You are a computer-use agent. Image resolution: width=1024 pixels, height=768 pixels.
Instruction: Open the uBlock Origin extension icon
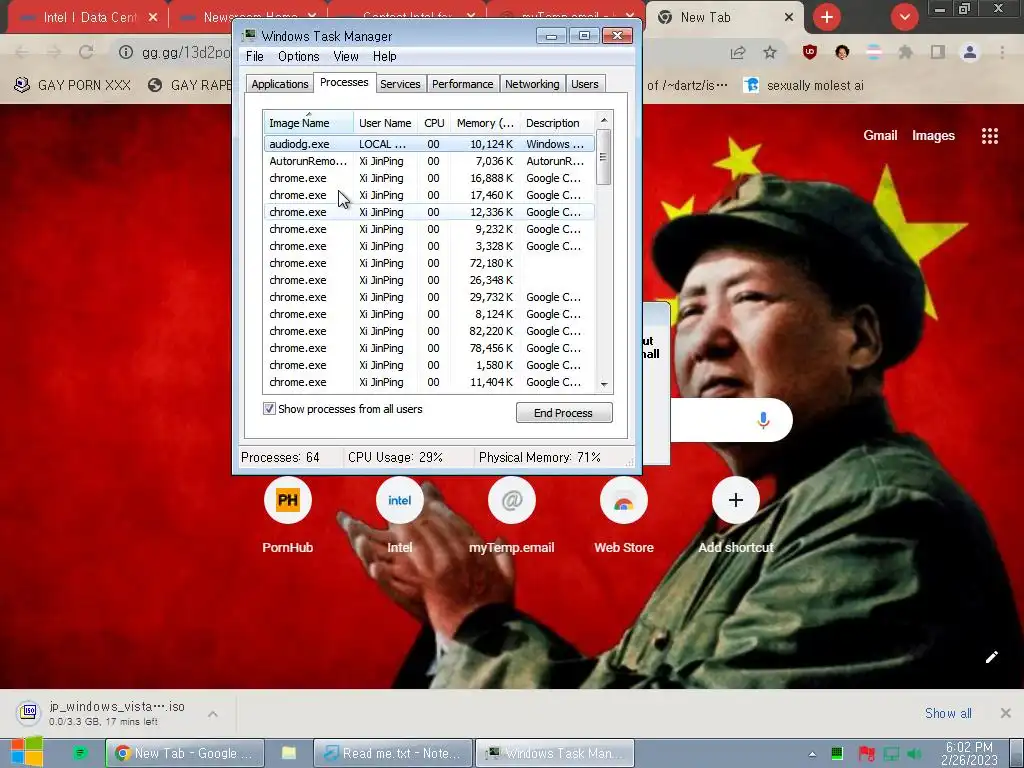(810, 52)
